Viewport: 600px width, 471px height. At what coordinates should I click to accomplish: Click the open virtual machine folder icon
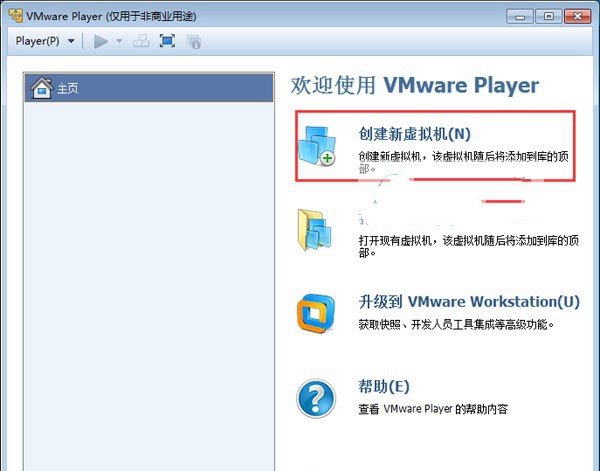coord(315,230)
